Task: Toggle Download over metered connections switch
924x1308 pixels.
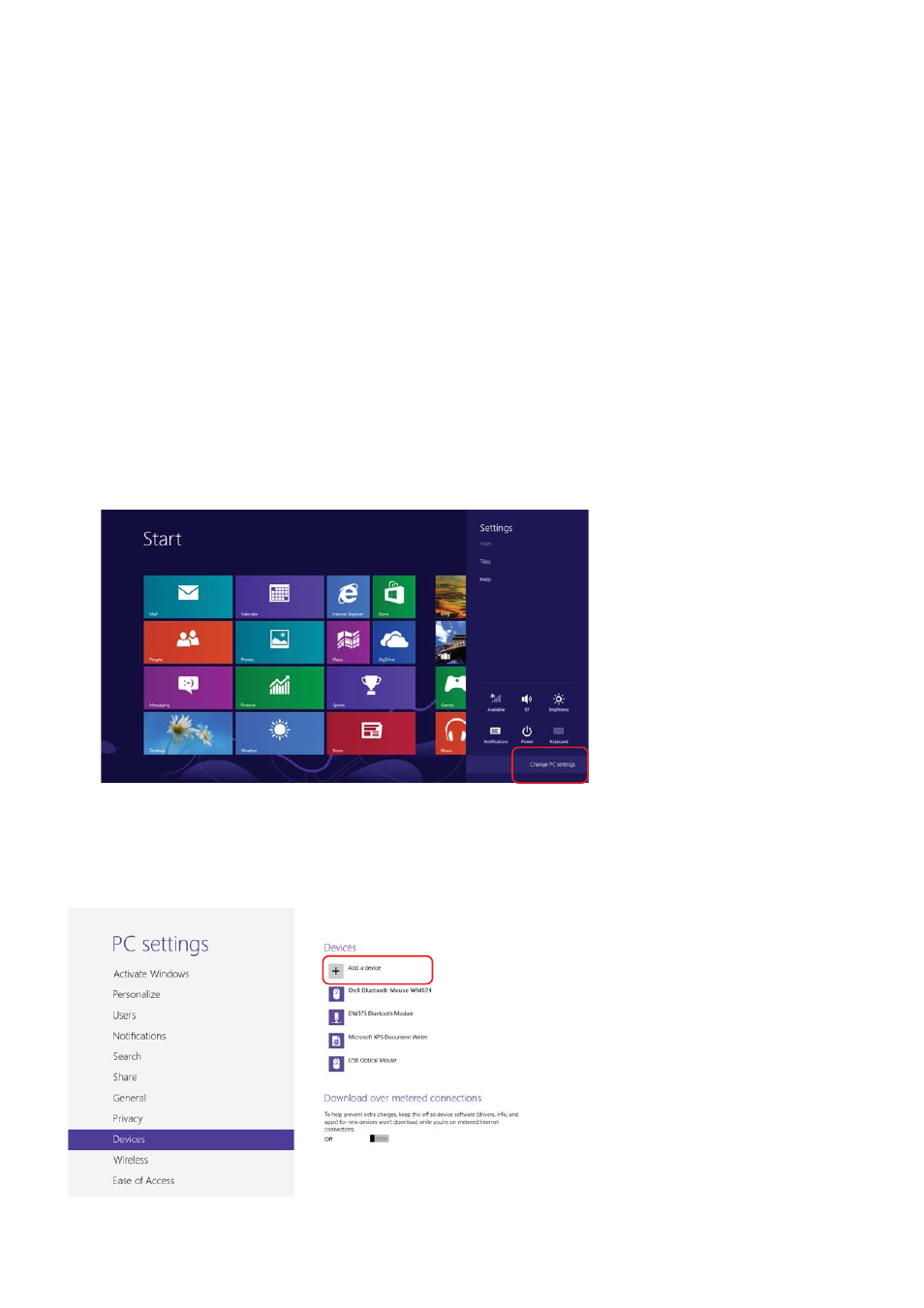Action: pyautogui.click(x=379, y=1138)
